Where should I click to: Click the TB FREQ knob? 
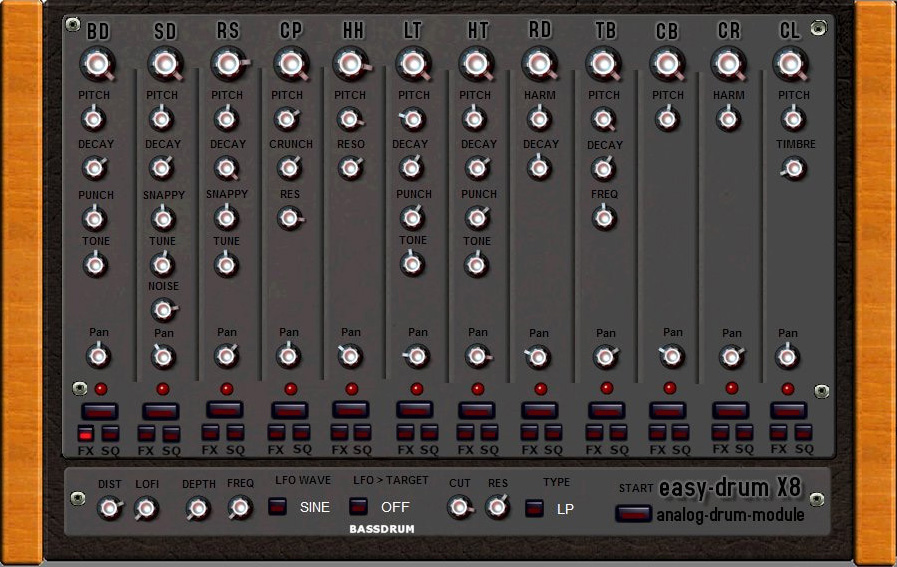[604, 218]
